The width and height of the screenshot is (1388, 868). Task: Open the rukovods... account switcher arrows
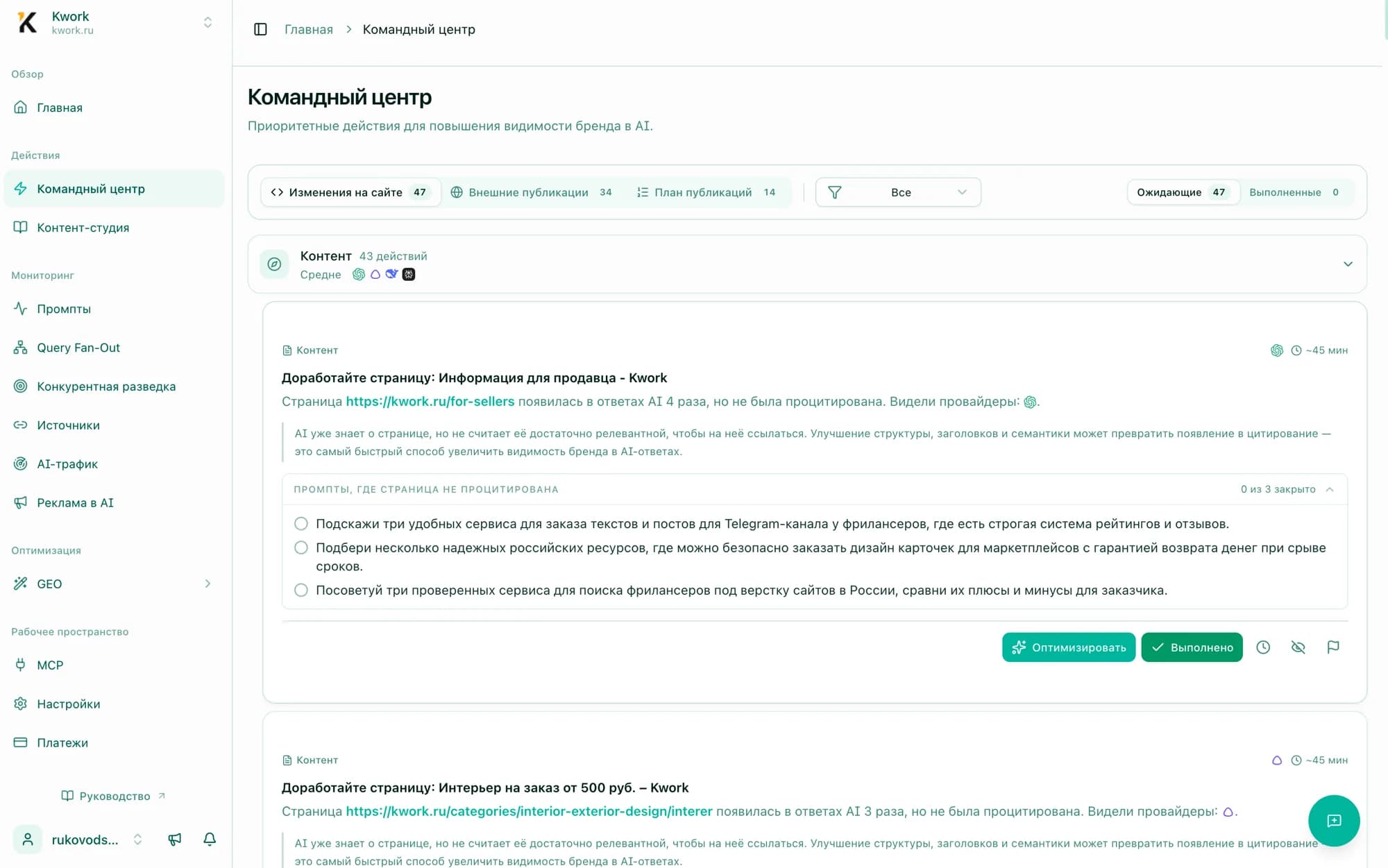point(137,840)
